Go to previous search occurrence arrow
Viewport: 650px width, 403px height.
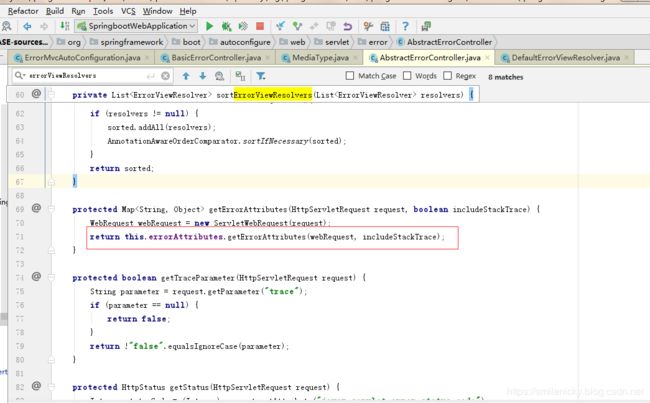click(186, 76)
